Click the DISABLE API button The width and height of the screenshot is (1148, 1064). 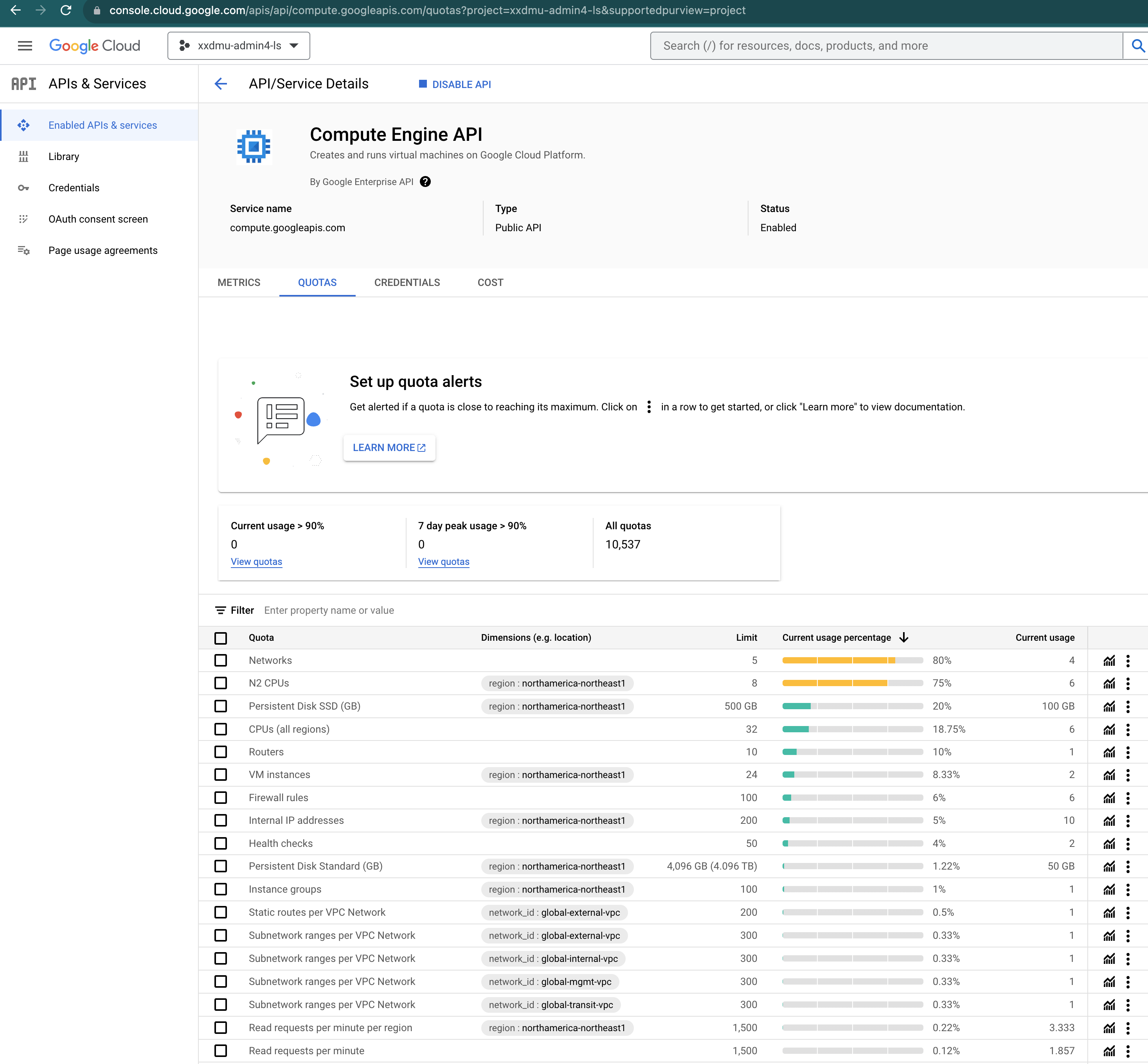[x=455, y=84]
